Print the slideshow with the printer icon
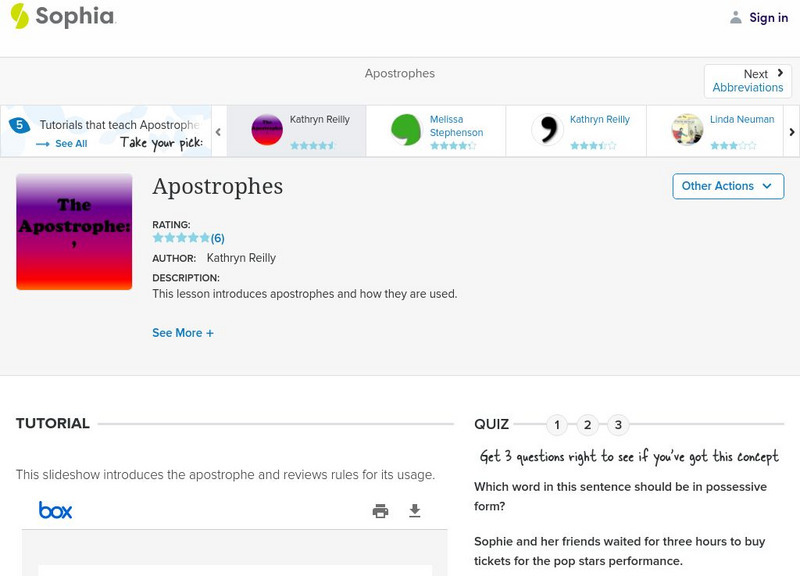 [380, 511]
